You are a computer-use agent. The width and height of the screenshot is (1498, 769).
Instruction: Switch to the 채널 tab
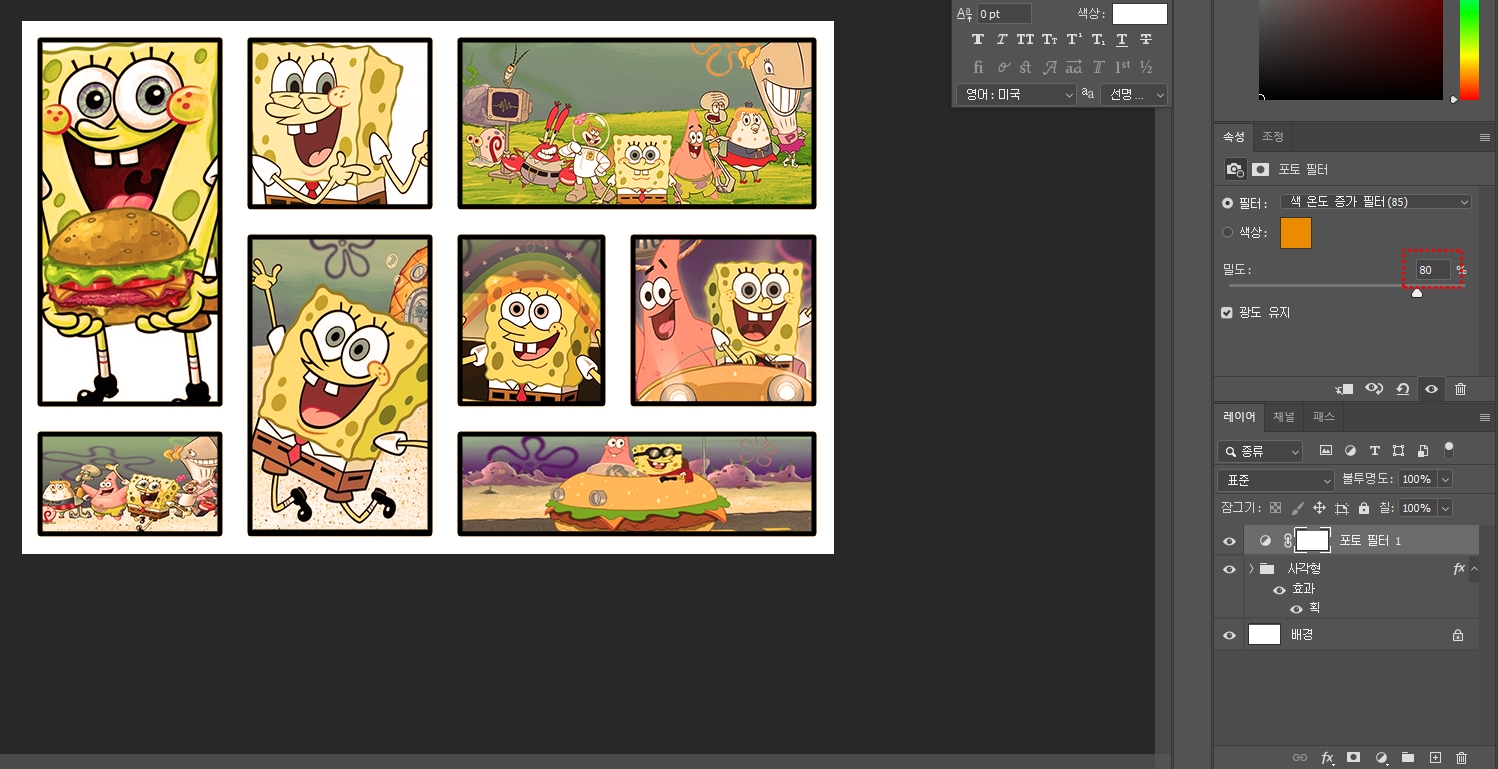pos(1284,416)
